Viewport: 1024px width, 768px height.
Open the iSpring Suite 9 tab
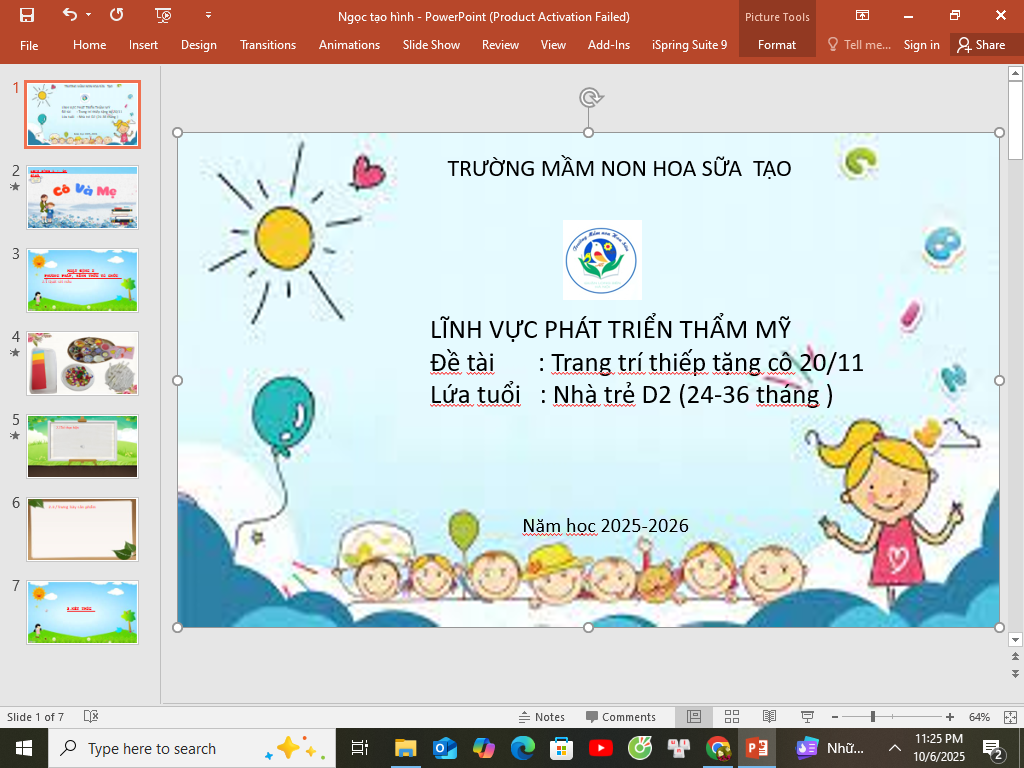[689, 45]
